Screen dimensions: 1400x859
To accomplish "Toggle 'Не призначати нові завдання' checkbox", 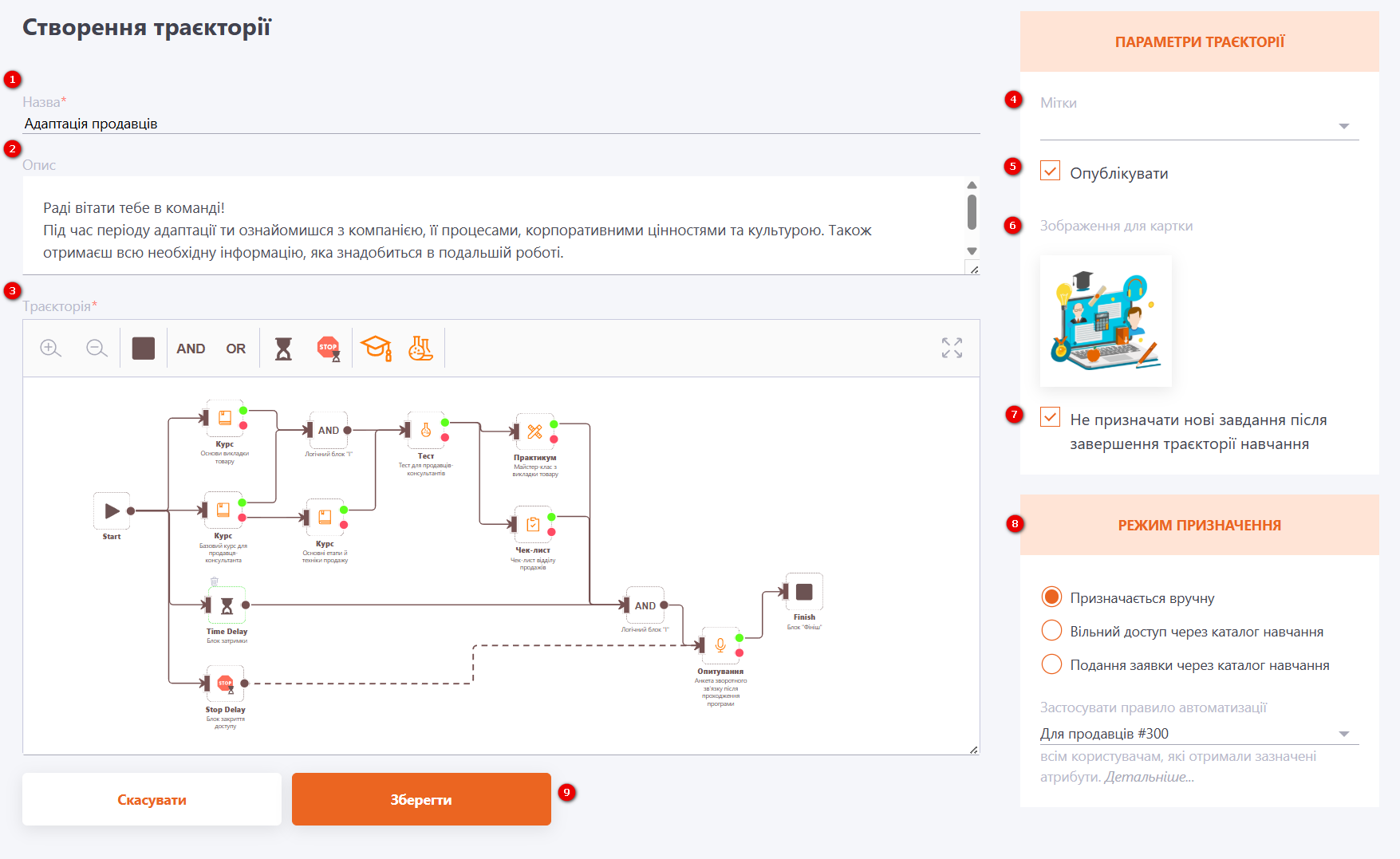I will click(x=1051, y=418).
